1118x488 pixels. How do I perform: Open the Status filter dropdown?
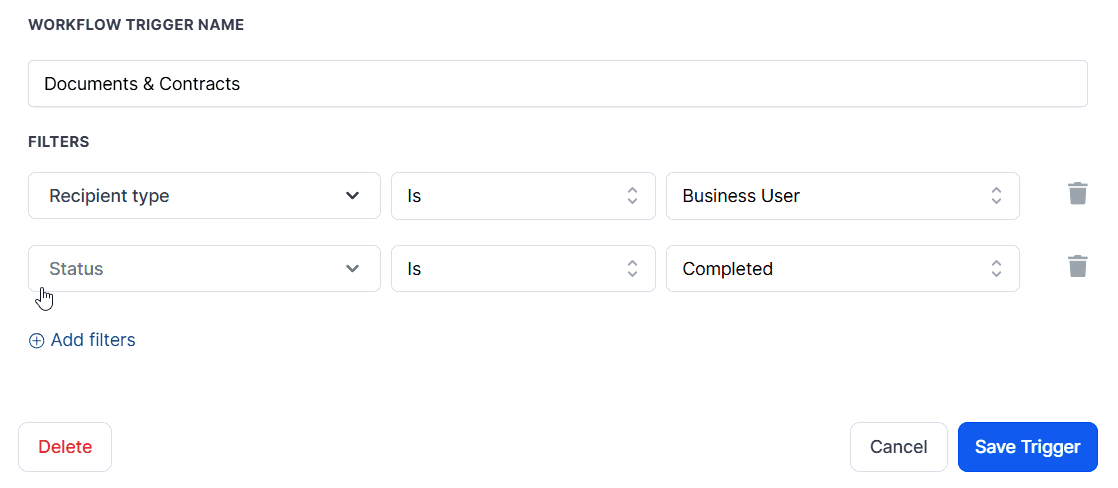pos(204,268)
